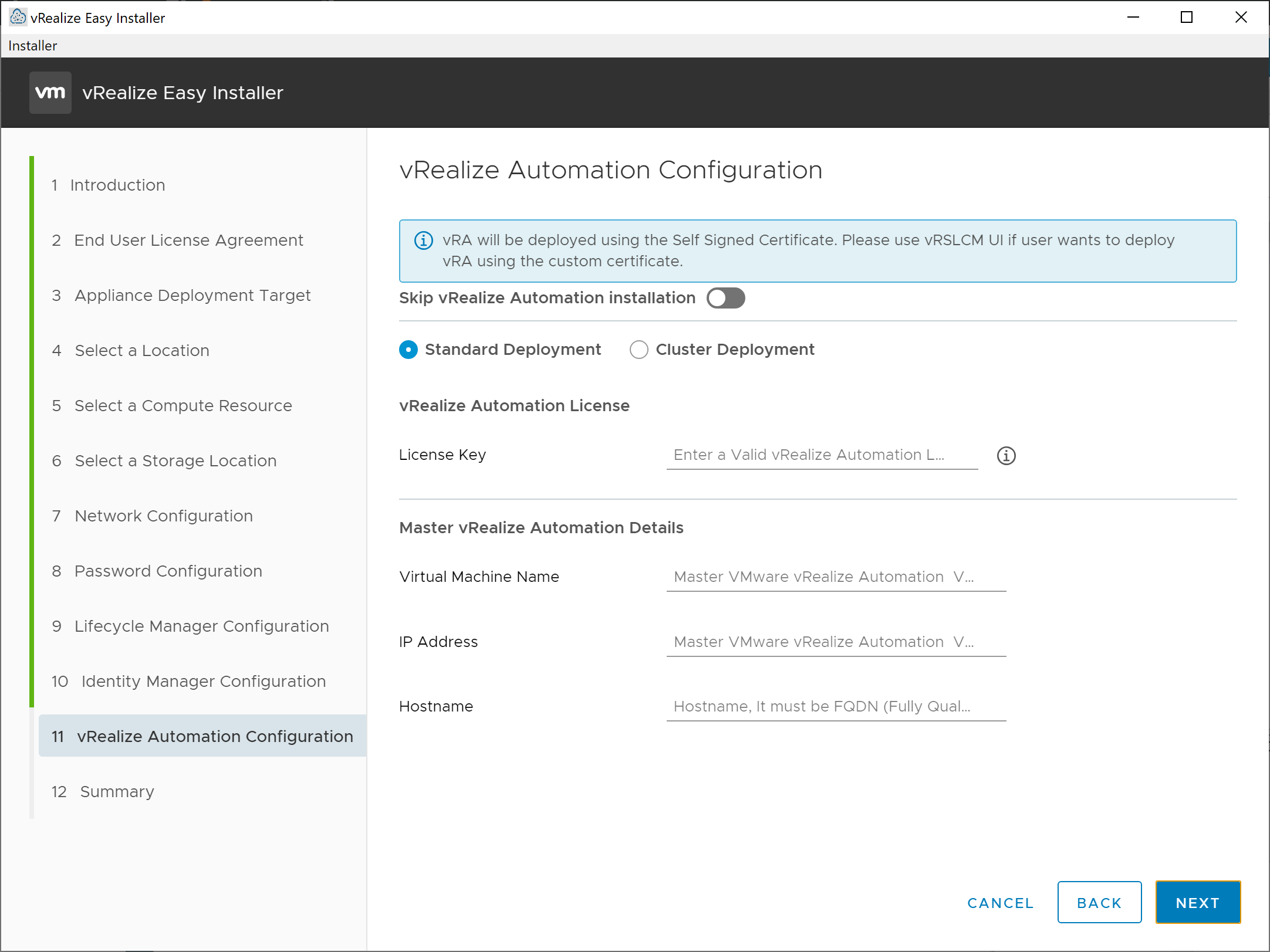
Task: Click the IP Address input field
Action: pyautogui.click(x=836, y=642)
